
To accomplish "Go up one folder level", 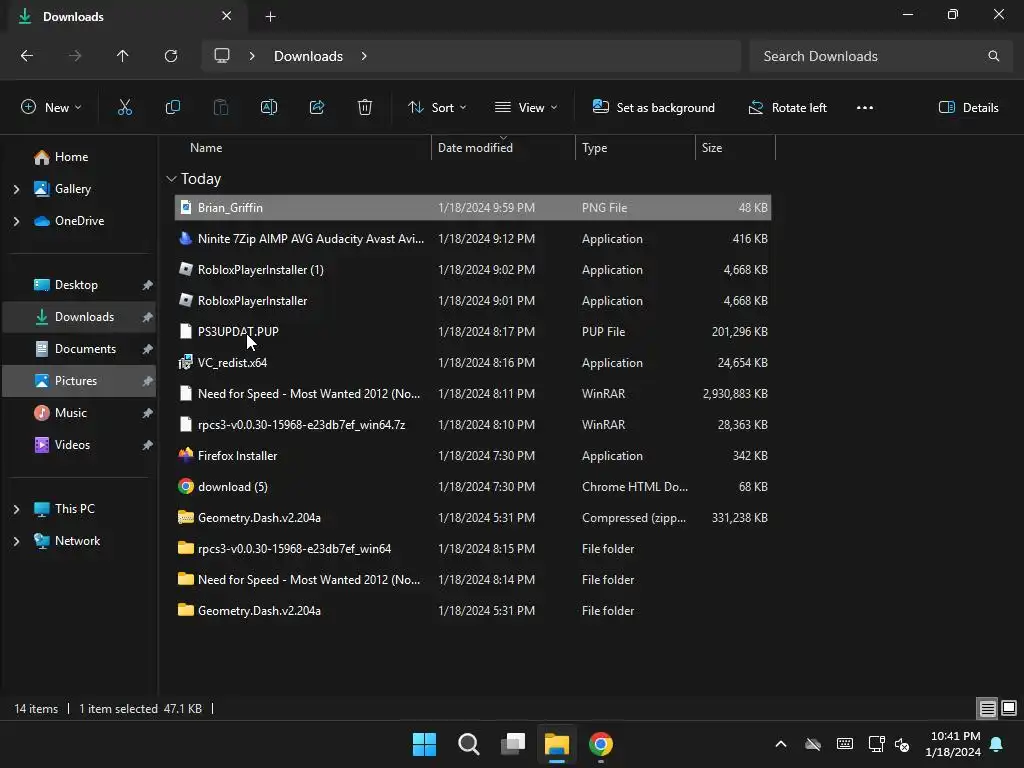I will [123, 56].
